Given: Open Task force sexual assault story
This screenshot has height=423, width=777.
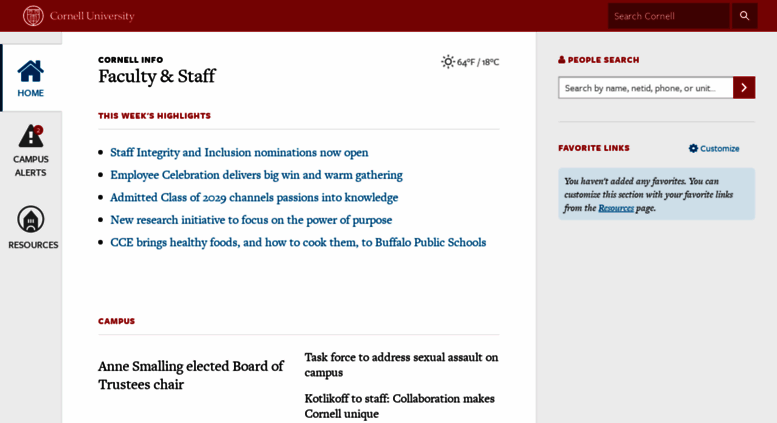Looking at the screenshot, I should point(401,365).
